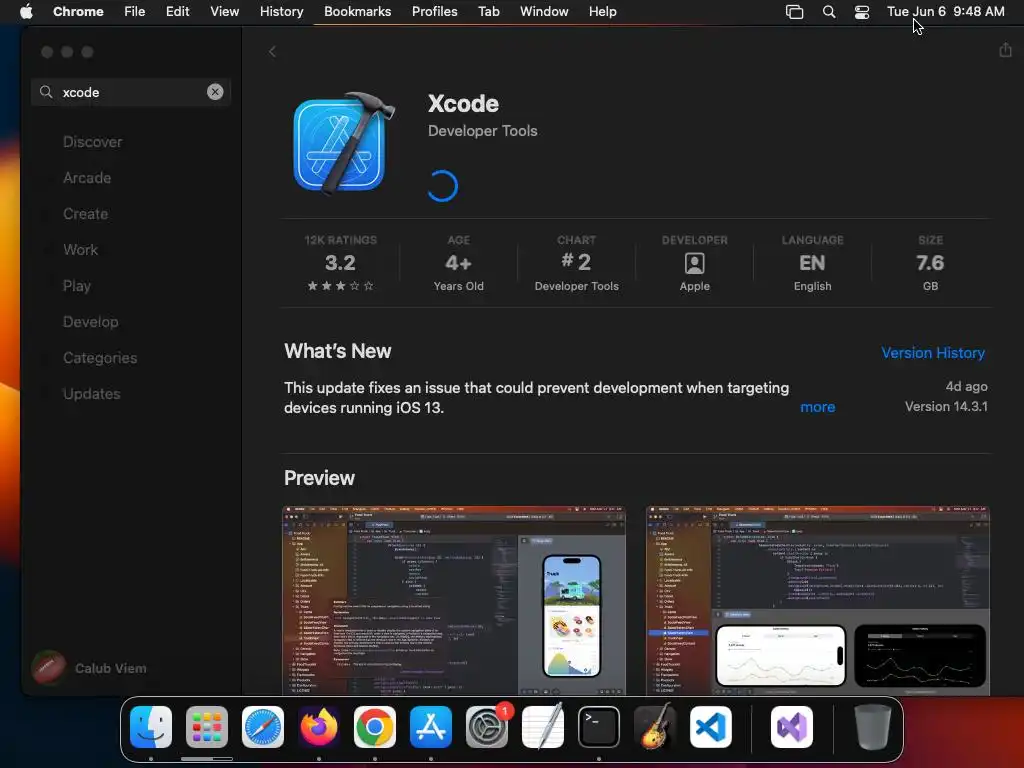Image resolution: width=1024 pixels, height=768 pixels.
Task: Open Spotlight search in menu bar
Action: coord(829,12)
